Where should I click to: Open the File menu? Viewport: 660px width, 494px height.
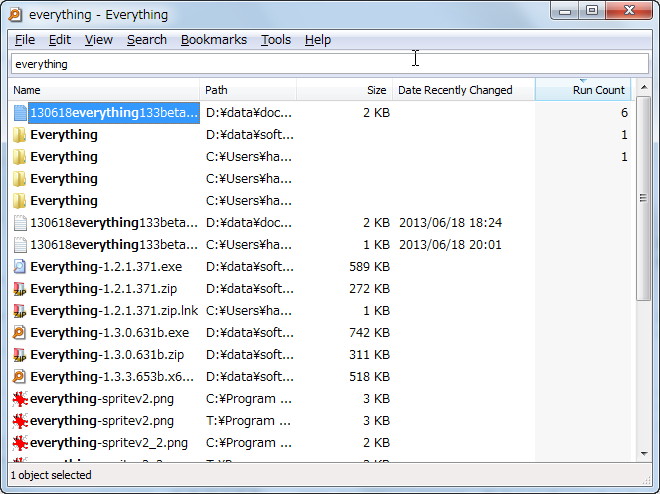coord(25,40)
